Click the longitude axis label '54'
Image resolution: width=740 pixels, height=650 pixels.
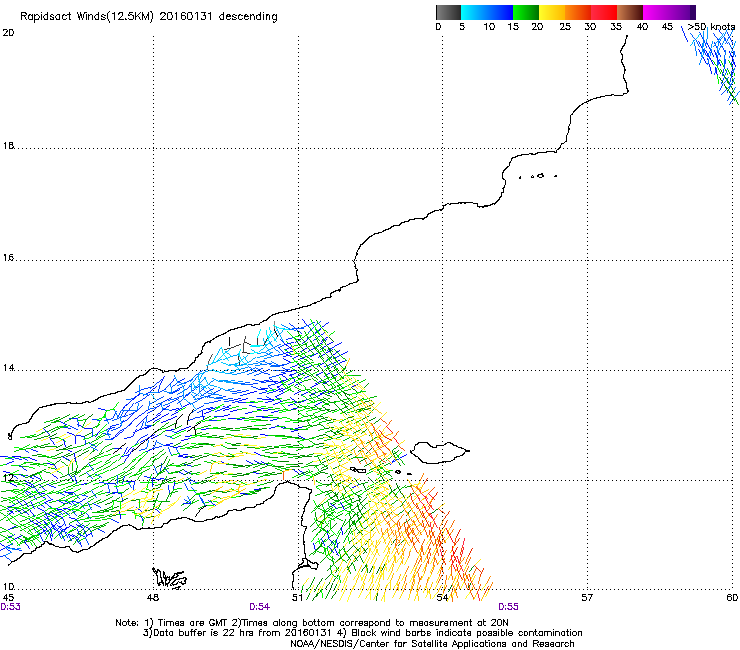pyautogui.click(x=442, y=598)
